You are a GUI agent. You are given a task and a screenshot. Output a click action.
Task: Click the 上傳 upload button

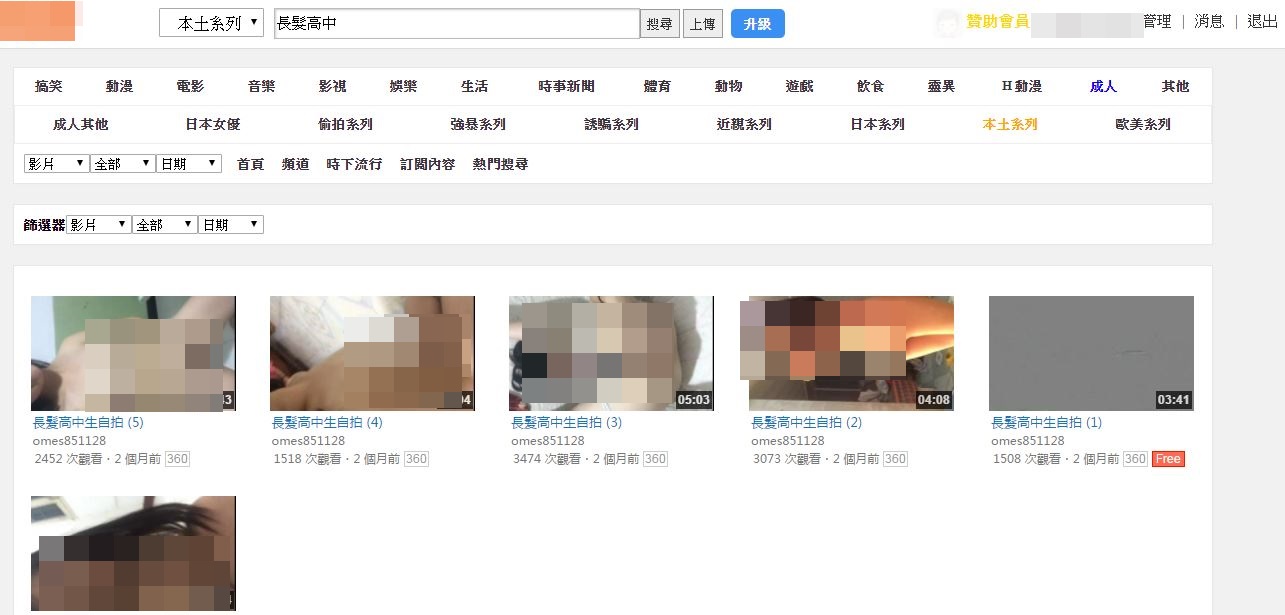pos(703,22)
